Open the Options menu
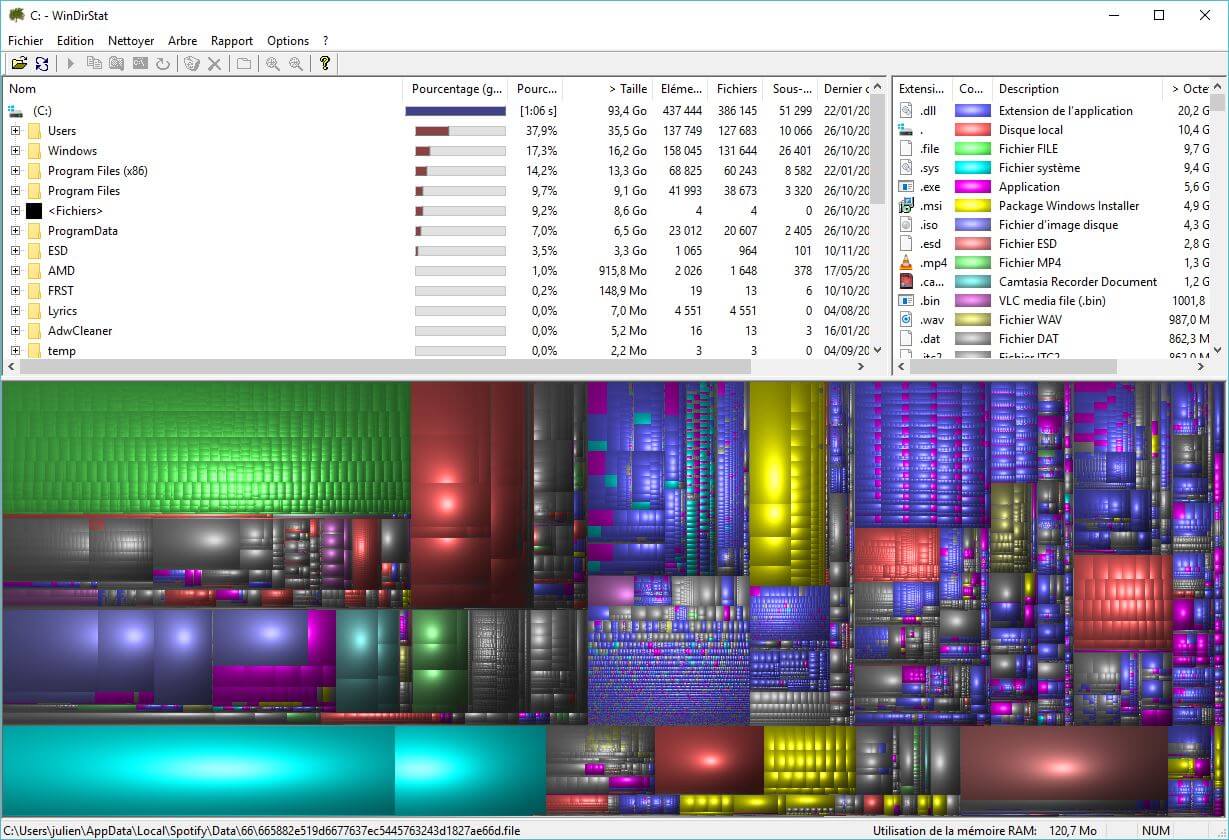The width and height of the screenshot is (1229, 840). [x=288, y=41]
